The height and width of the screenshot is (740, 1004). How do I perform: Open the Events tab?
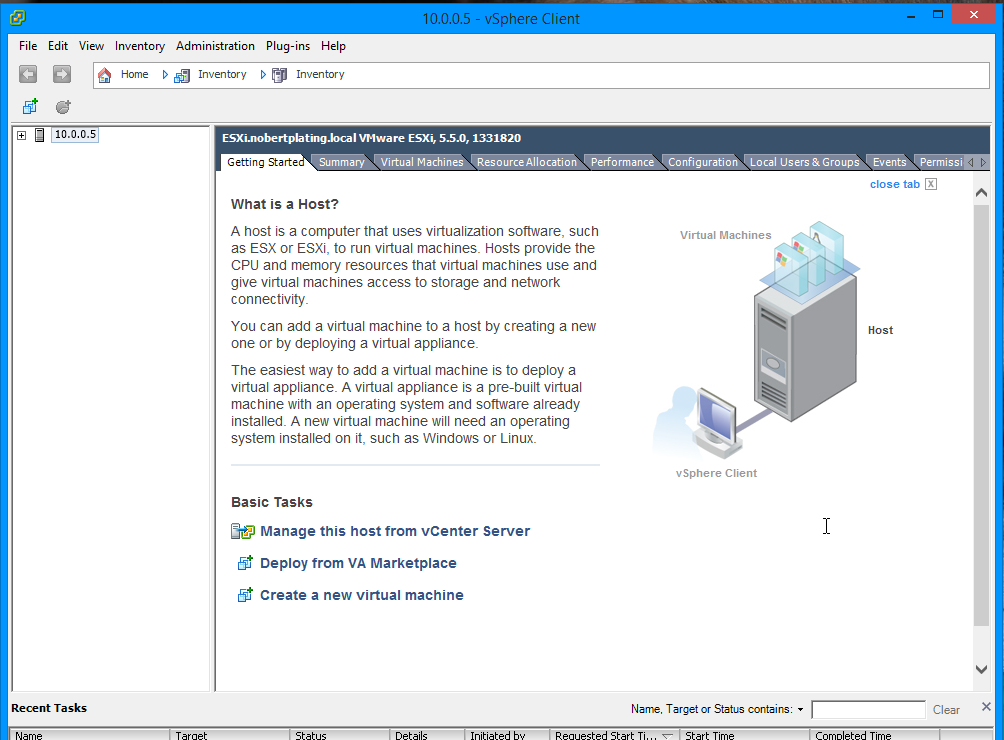[888, 161]
